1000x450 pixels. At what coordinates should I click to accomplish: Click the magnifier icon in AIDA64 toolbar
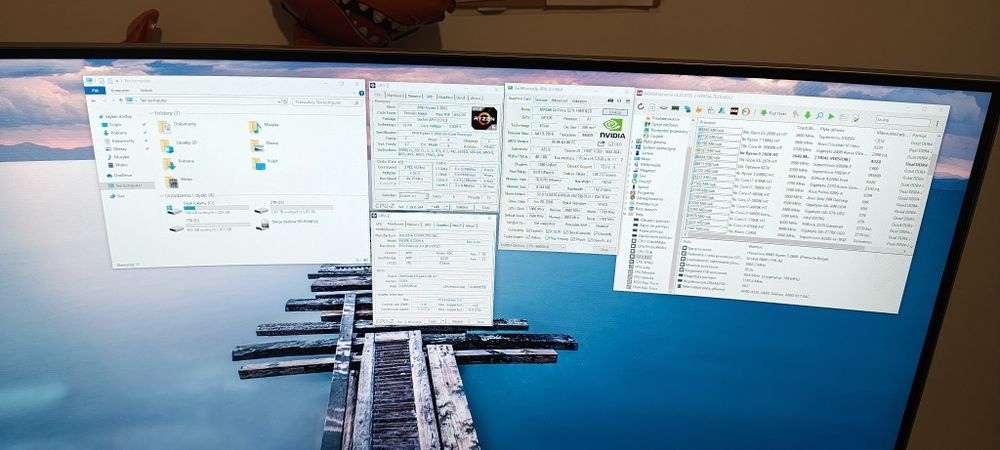click(x=820, y=115)
